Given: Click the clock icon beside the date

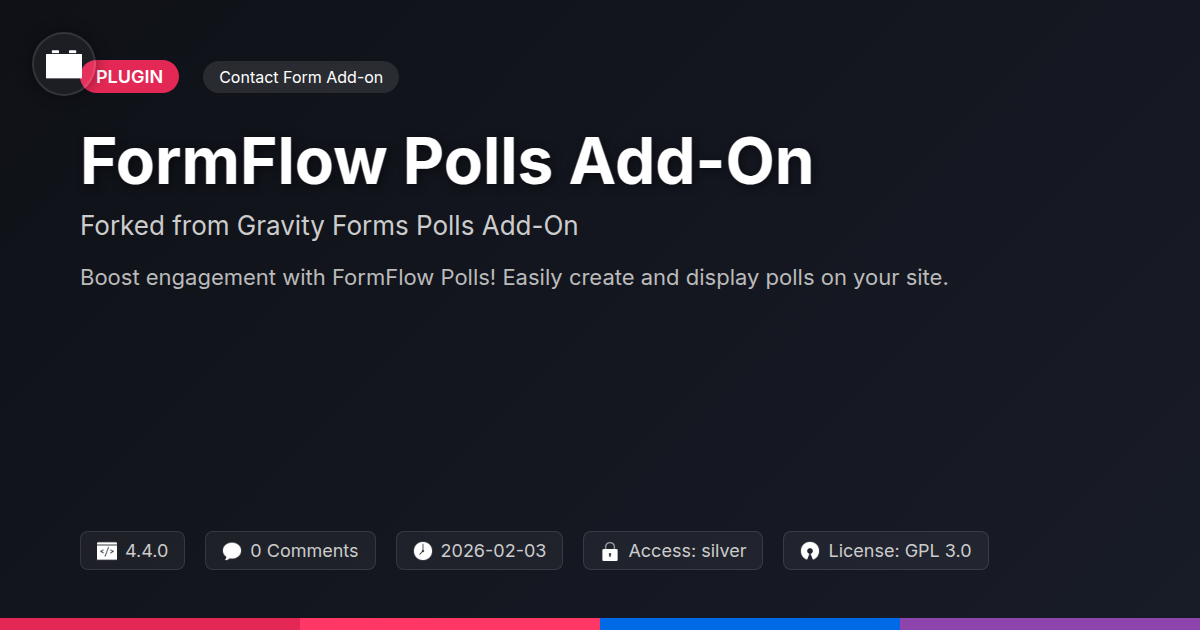Looking at the screenshot, I should (423, 551).
